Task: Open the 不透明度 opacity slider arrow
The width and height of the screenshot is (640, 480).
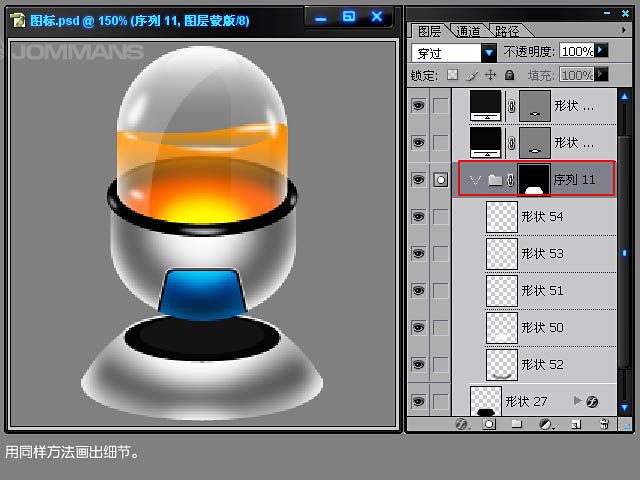Action: tap(601, 51)
